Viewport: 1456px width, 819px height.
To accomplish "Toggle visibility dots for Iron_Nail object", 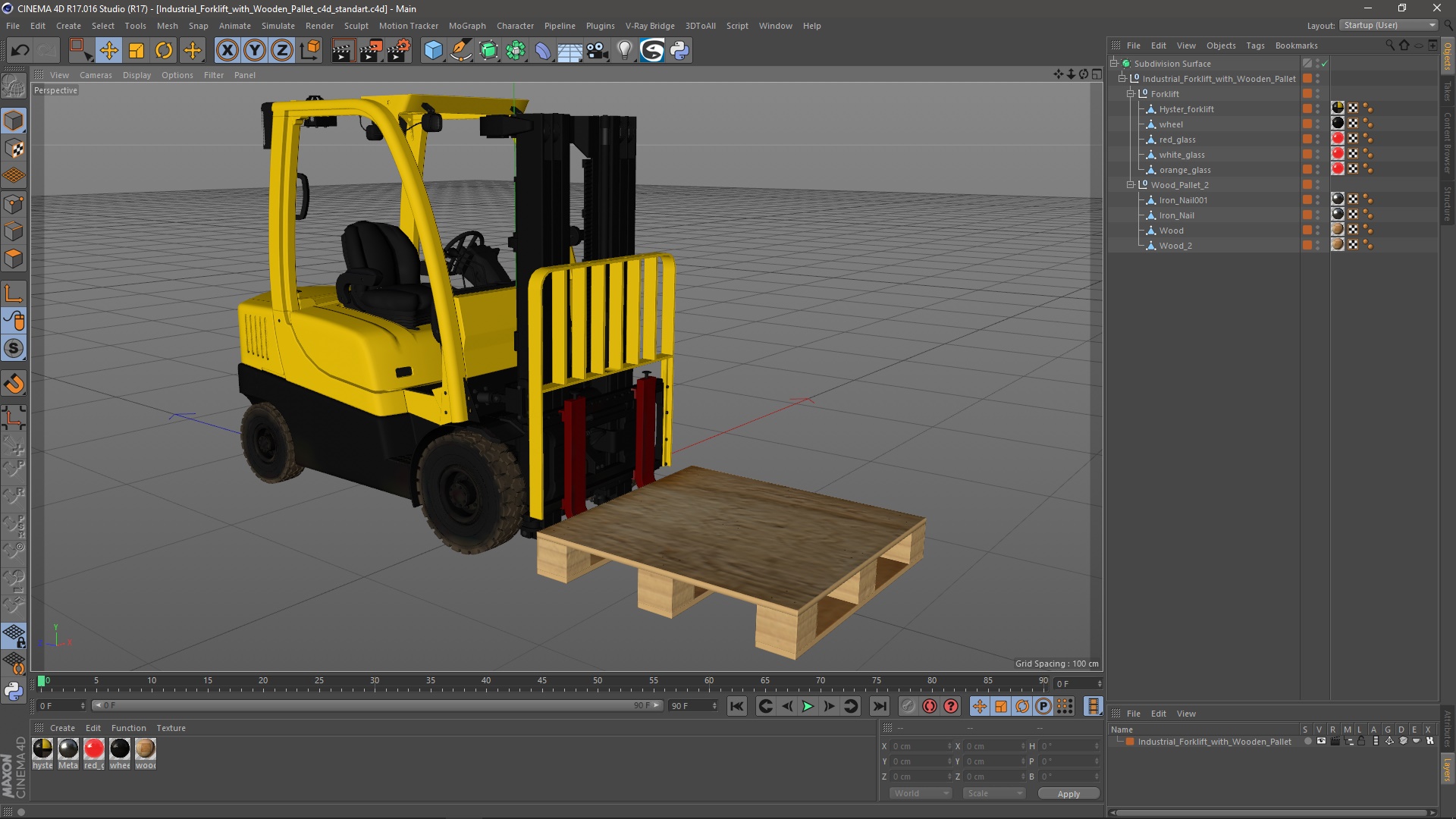I will (x=1318, y=215).
